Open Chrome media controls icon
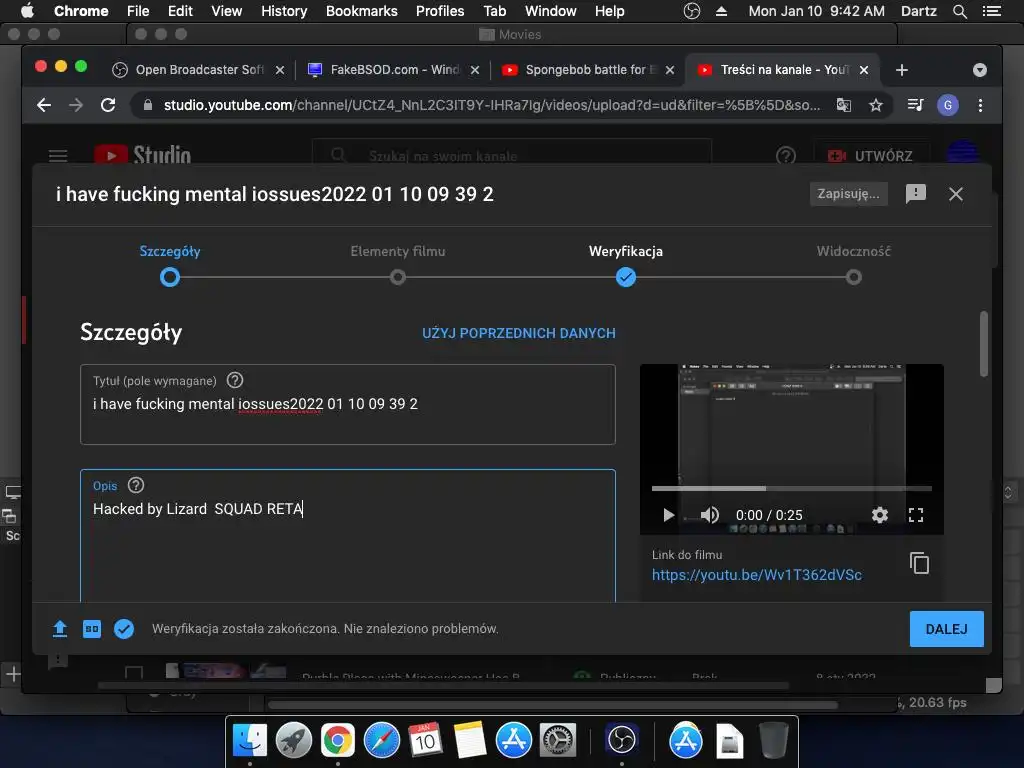The image size is (1024, 768). click(916, 105)
